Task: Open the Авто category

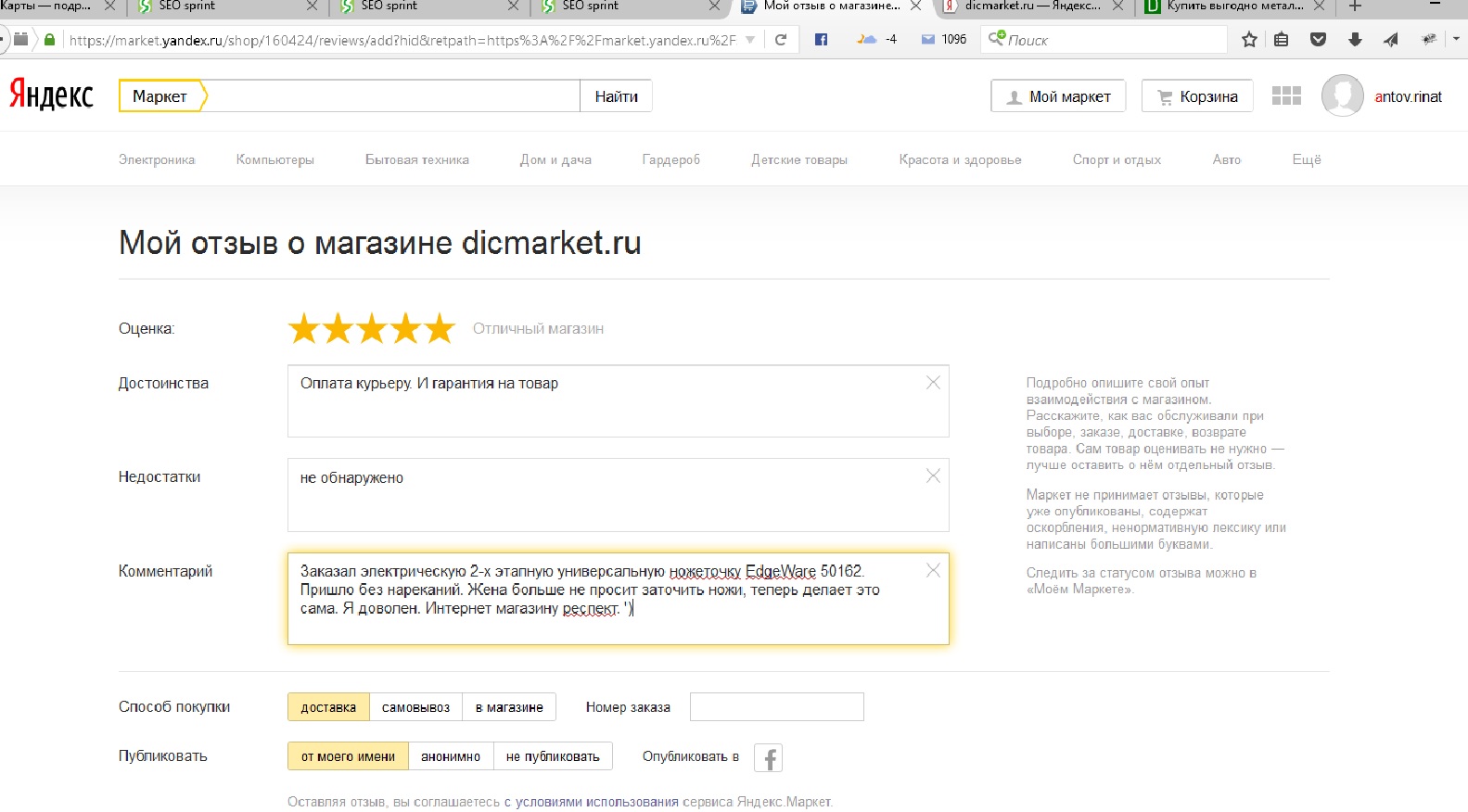Action: click(1227, 159)
